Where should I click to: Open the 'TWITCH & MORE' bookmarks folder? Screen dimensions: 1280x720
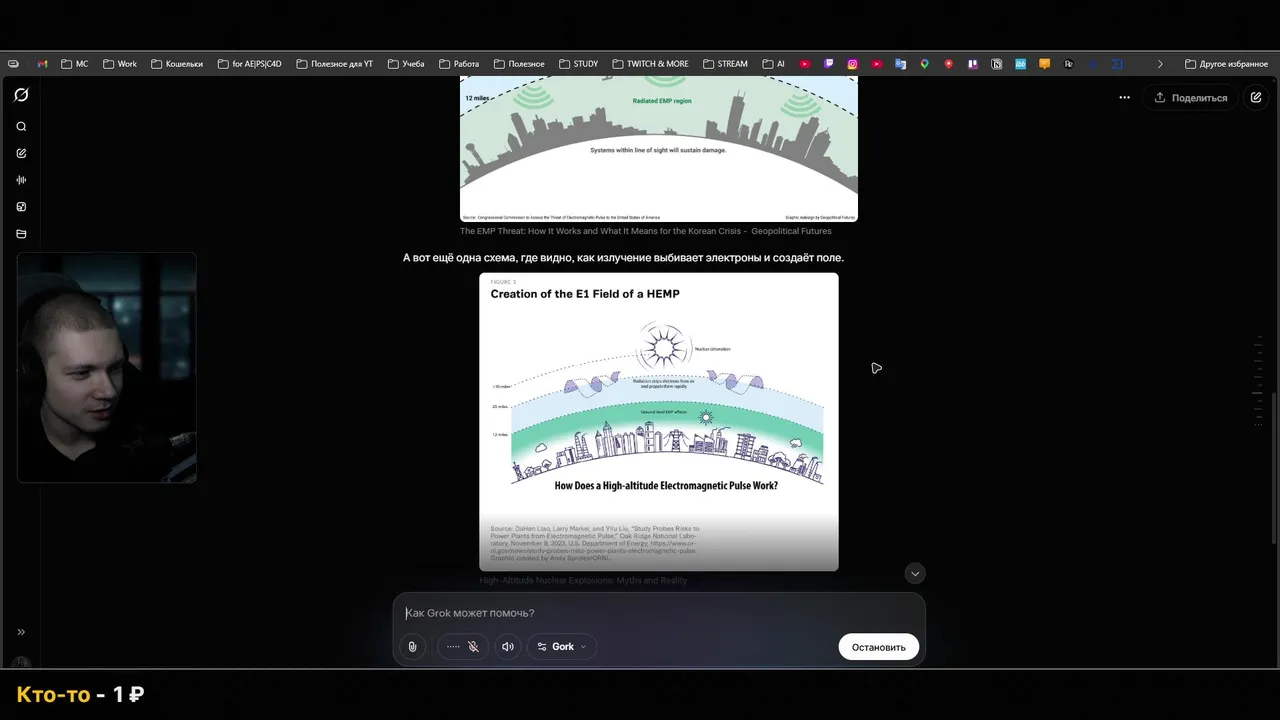(x=650, y=64)
